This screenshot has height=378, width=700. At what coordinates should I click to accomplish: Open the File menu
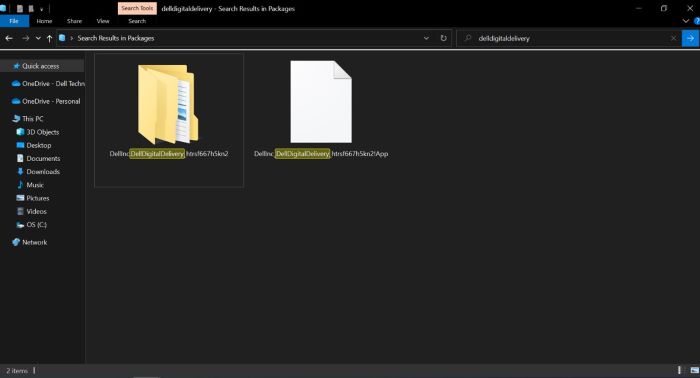[x=14, y=21]
